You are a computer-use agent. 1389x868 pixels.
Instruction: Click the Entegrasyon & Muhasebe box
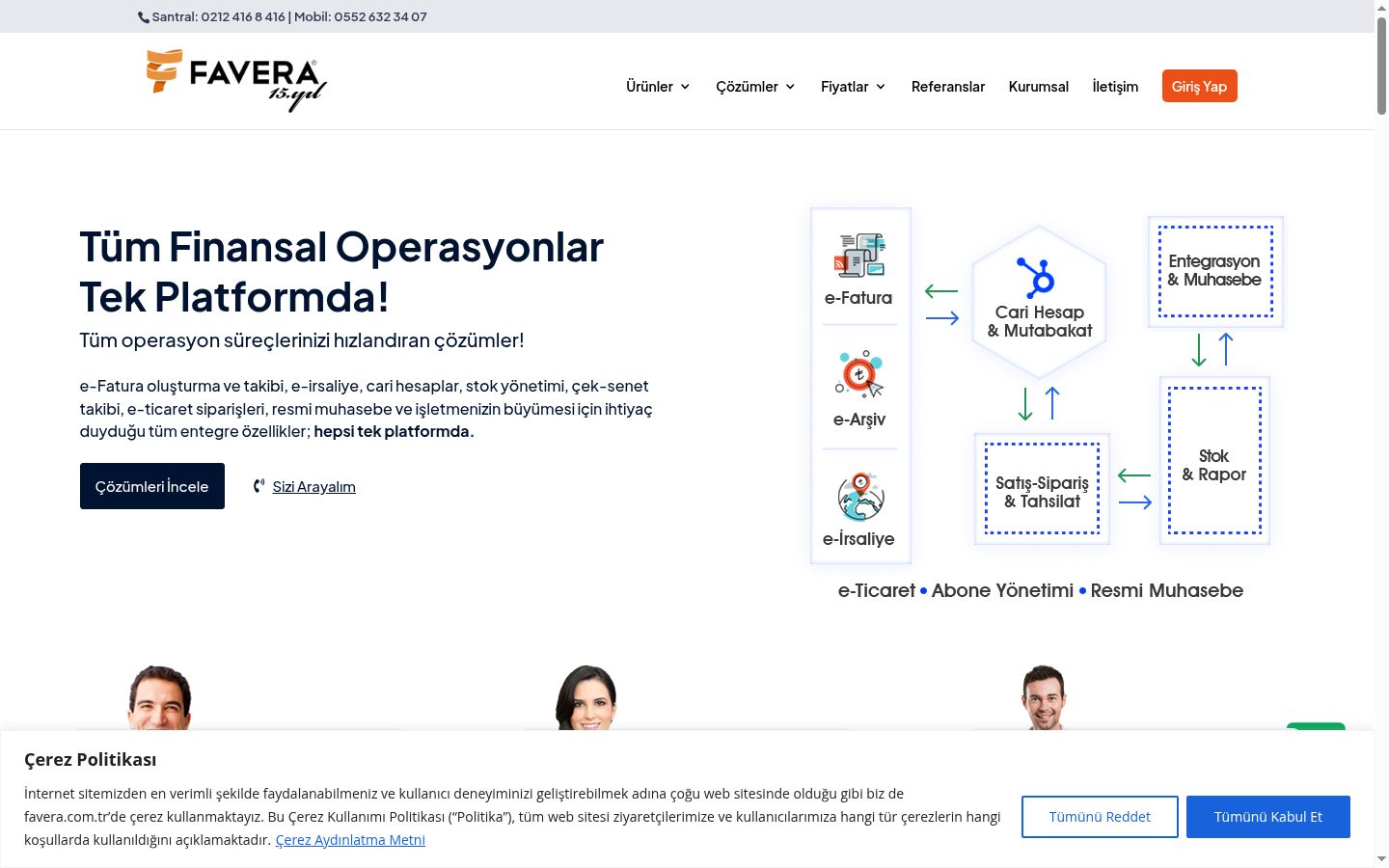pos(1215,271)
